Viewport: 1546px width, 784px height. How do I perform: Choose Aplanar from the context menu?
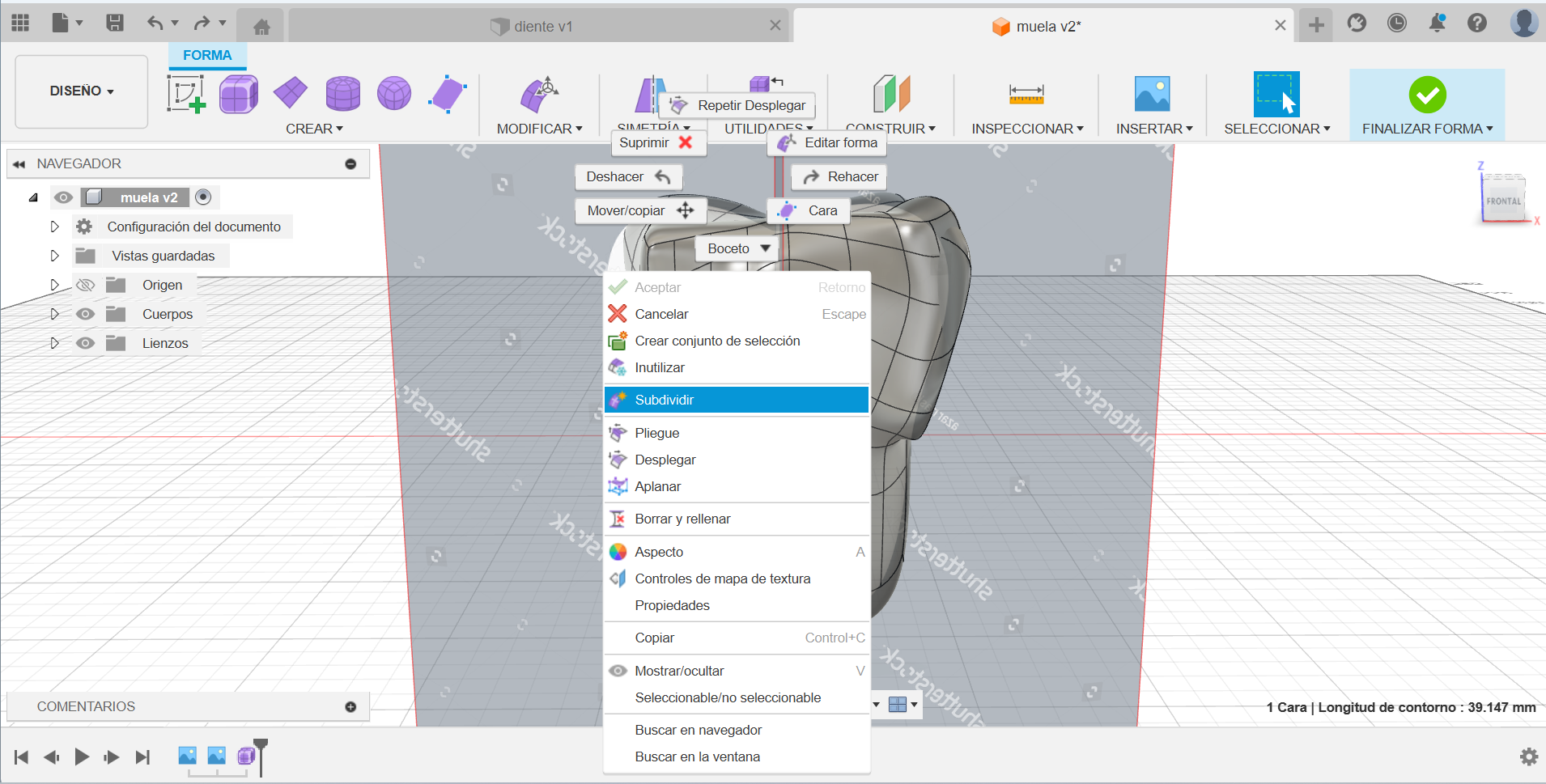click(x=737, y=486)
